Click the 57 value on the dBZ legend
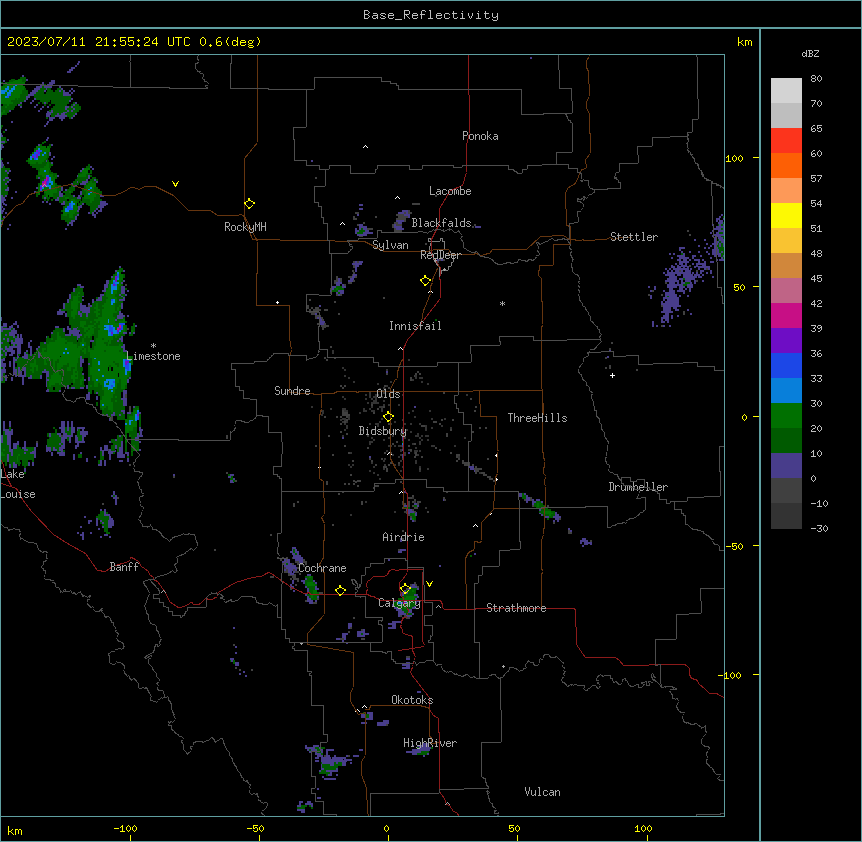 (x=816, y=179)
